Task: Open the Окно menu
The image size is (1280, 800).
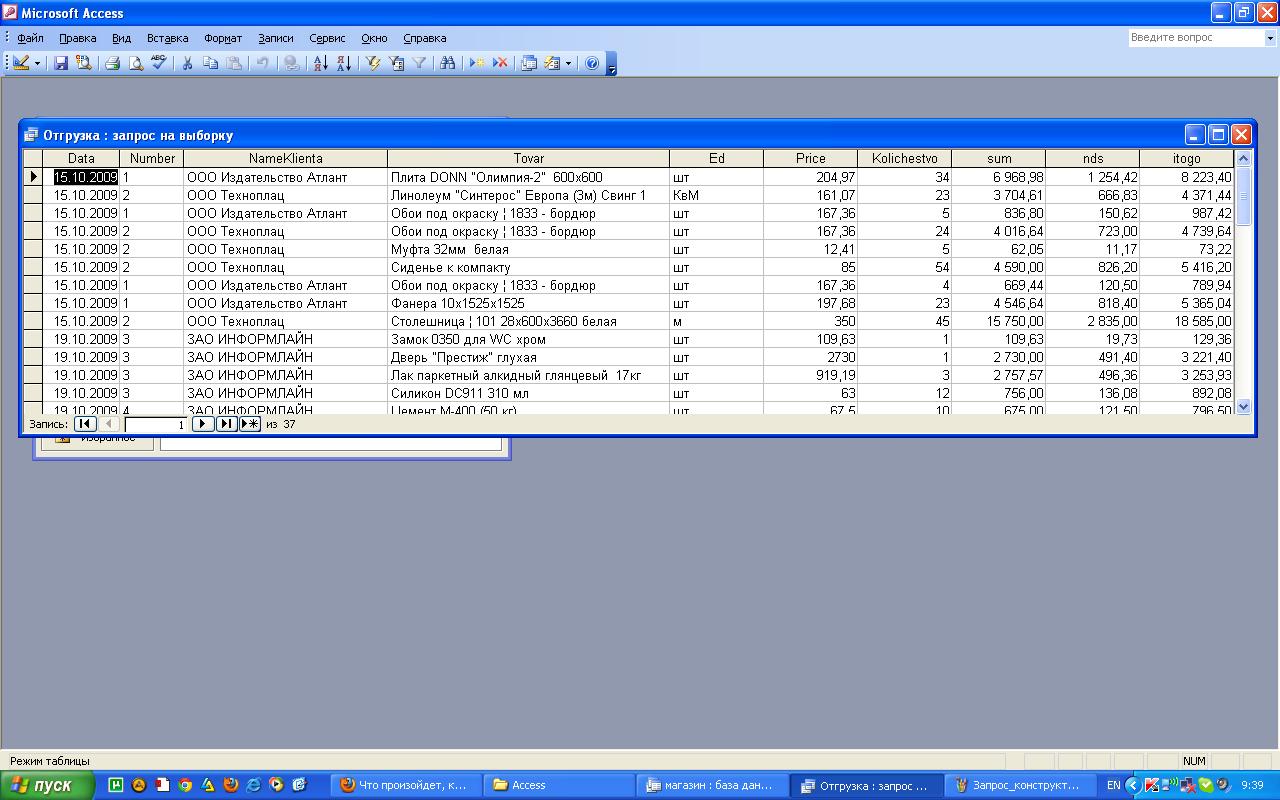Action: 375,38
